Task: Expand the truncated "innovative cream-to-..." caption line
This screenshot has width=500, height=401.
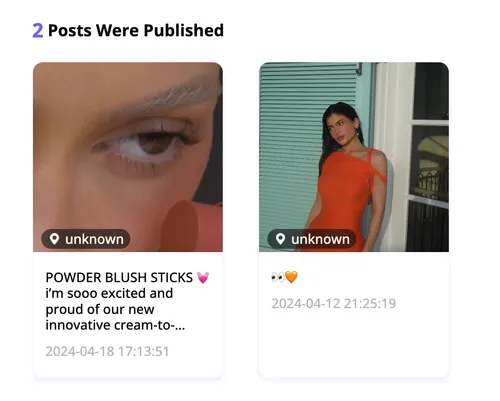Action: click(115, 325)
